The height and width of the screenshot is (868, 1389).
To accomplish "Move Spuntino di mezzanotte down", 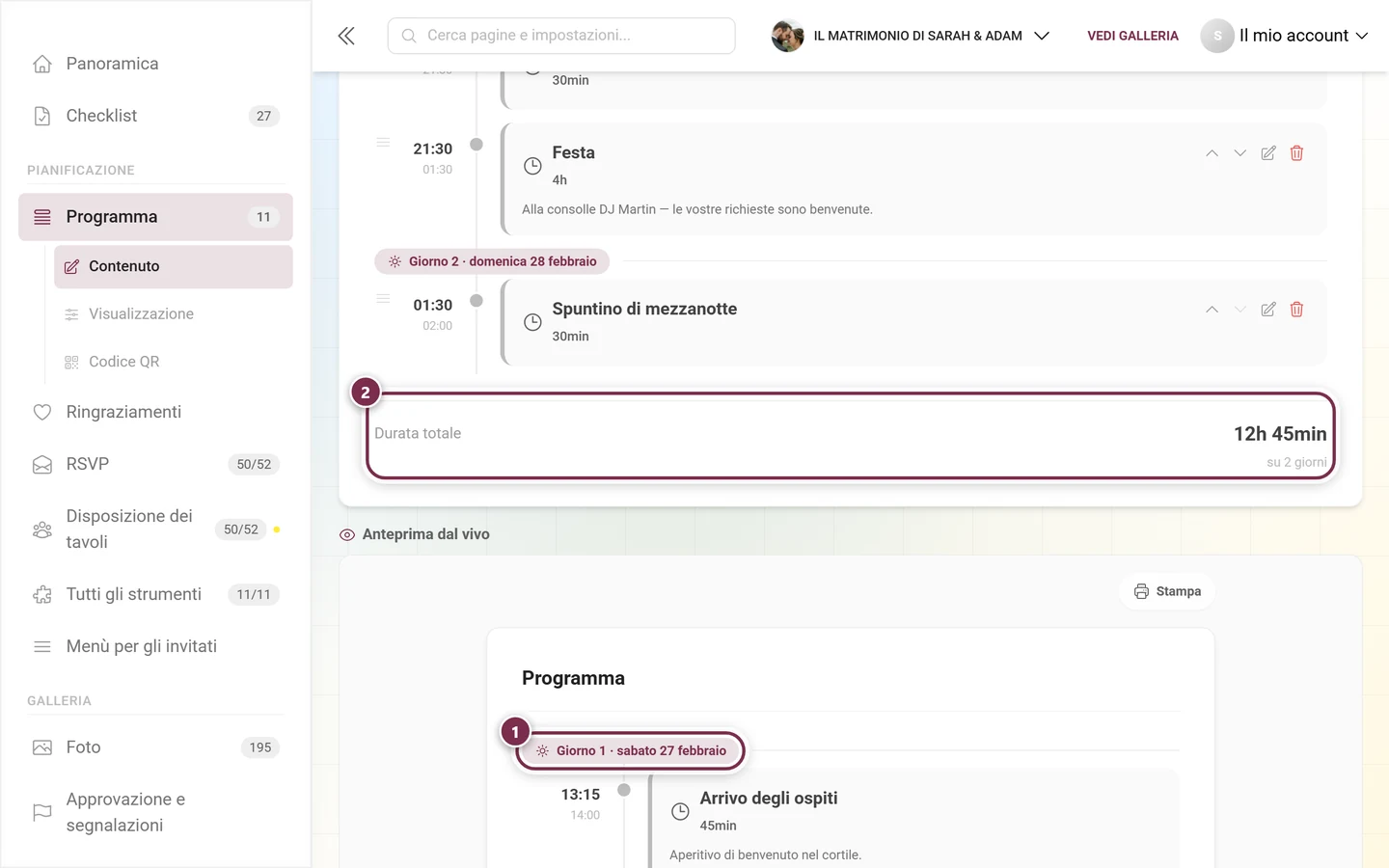I will point(1240,310).
